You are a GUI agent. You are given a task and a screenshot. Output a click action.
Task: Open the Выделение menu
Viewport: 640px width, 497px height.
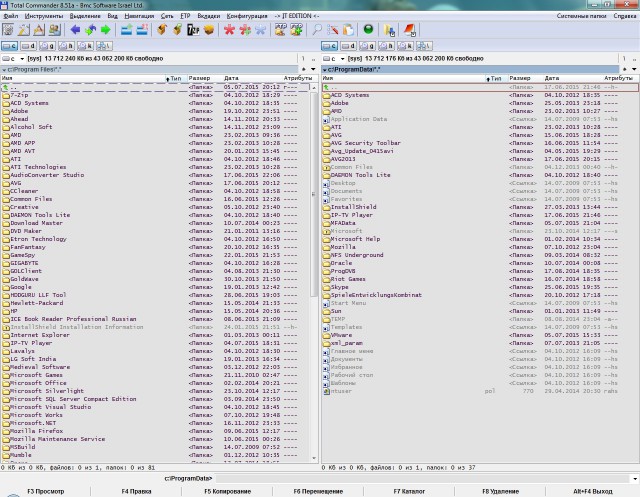click(x=85, y=16)
